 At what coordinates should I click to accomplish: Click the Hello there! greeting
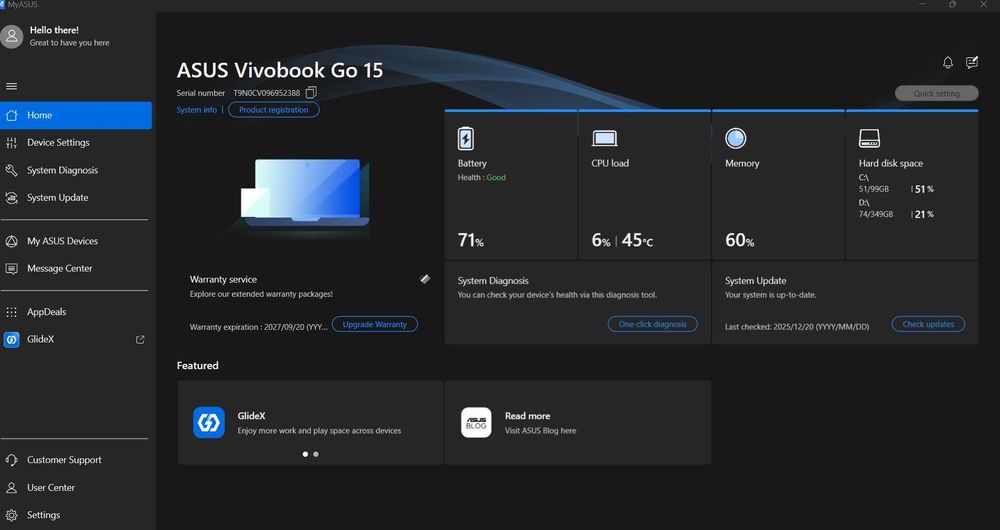(x=54, y=30)
